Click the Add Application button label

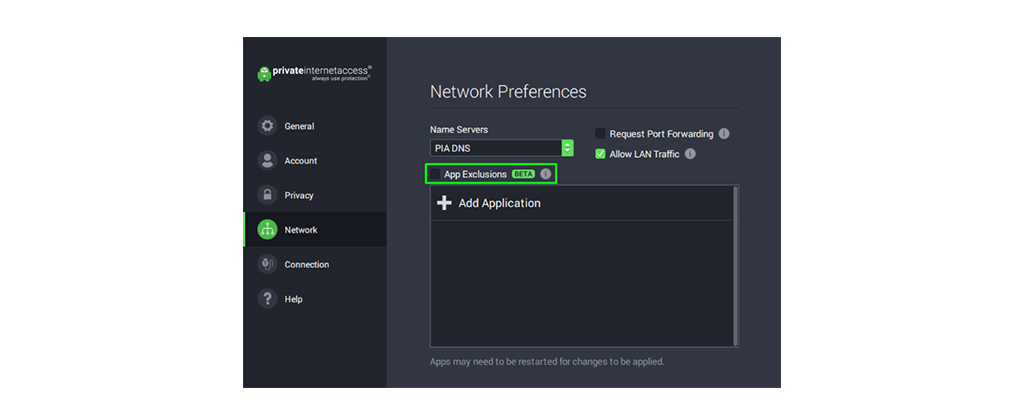tap(499, 203)
